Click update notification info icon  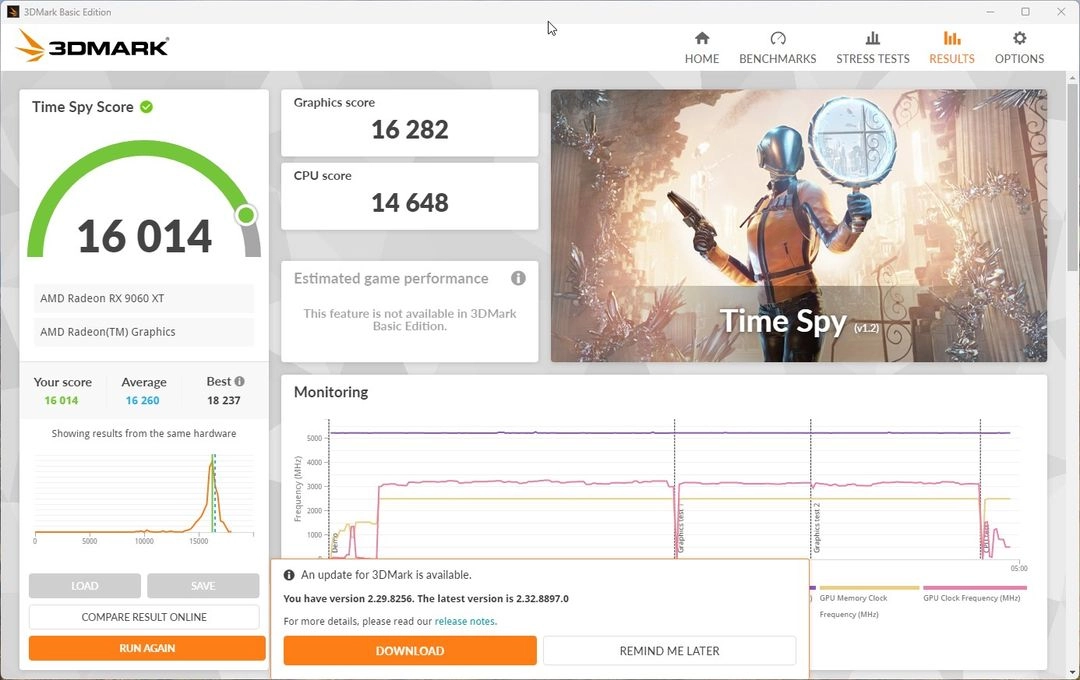click(x=289, y=575)
